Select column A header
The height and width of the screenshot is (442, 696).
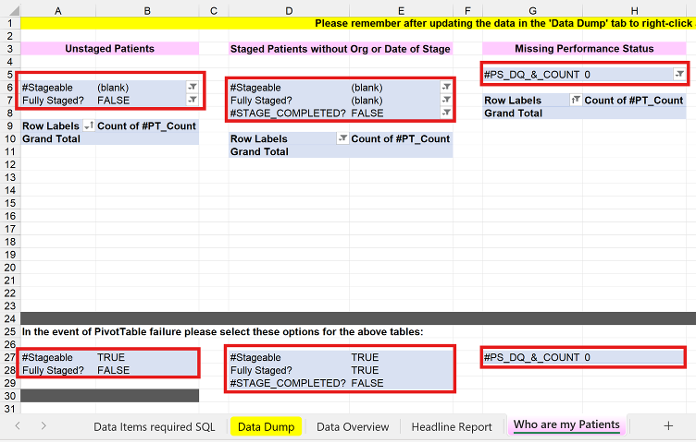click(x=58, y=11)
